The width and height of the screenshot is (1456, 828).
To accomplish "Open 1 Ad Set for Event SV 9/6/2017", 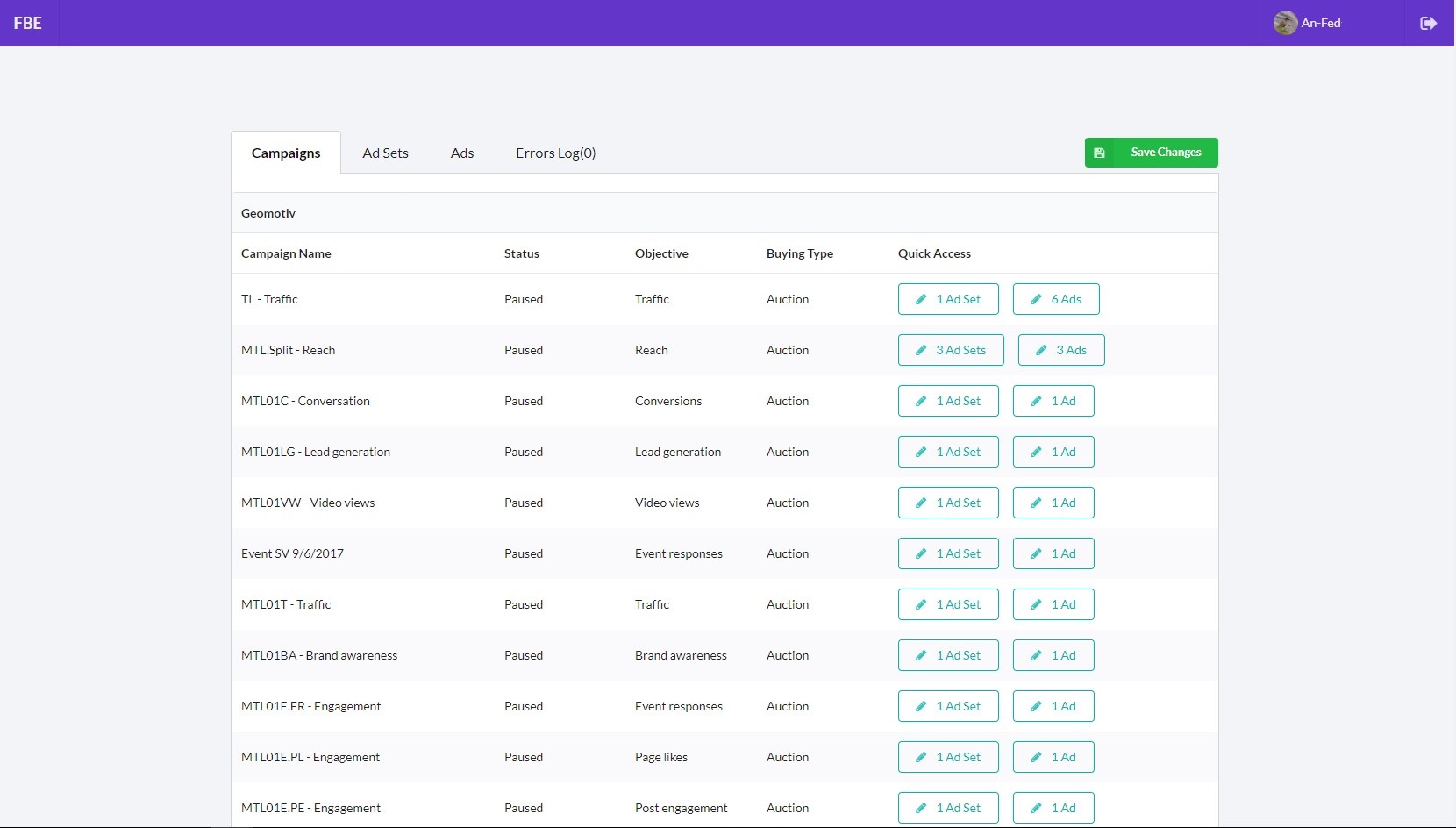I will [948, 553].
